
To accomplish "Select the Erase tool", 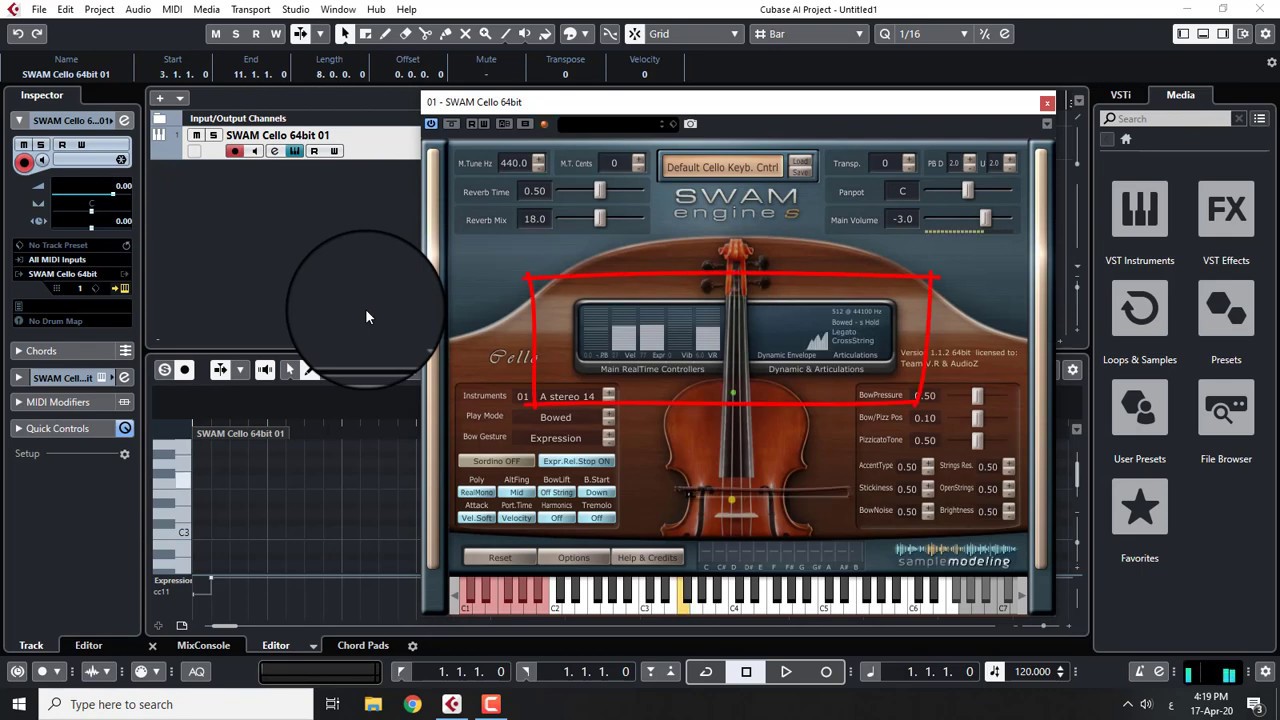I will (405, 34).
